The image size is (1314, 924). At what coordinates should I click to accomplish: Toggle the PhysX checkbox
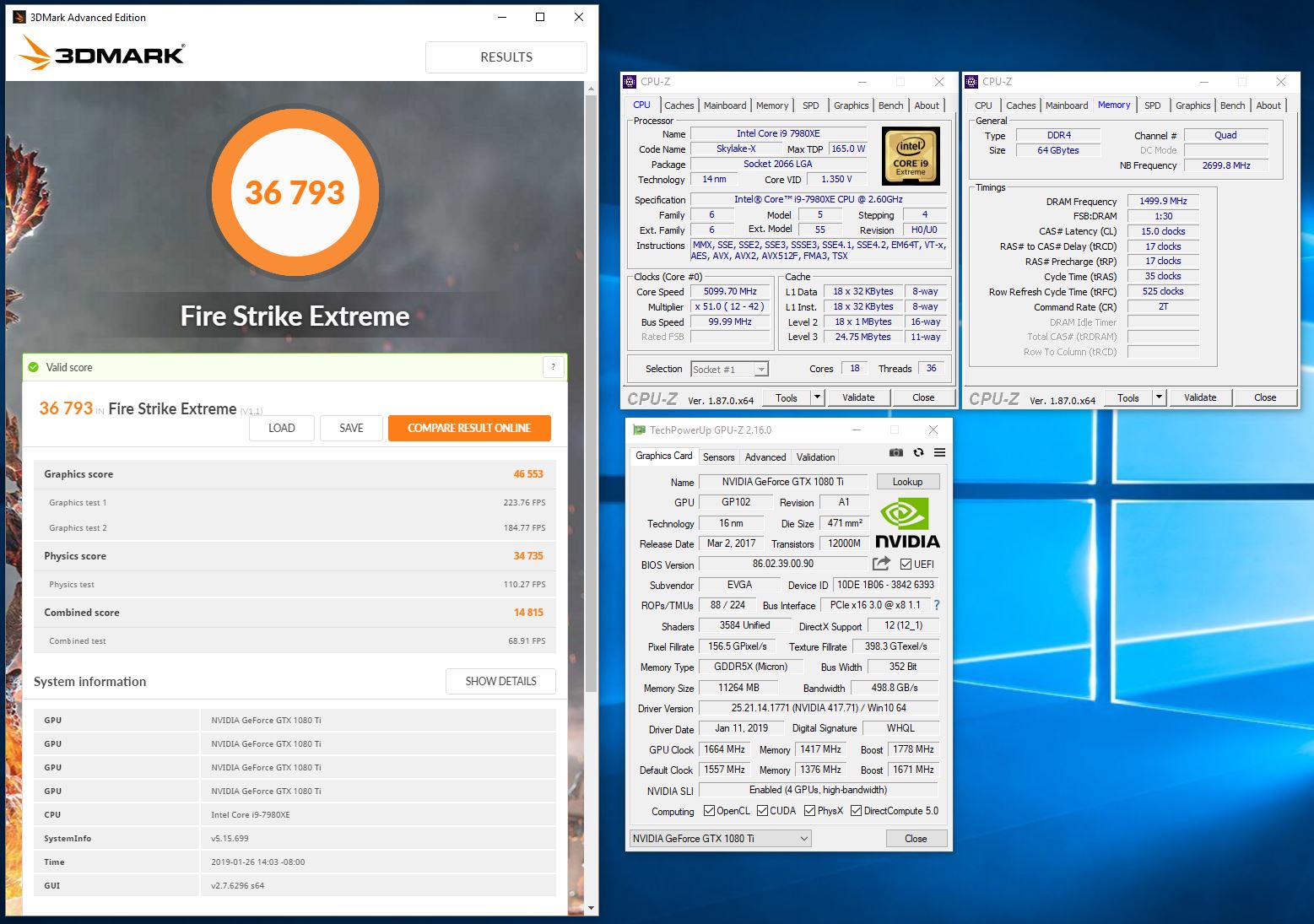point(810,811)
